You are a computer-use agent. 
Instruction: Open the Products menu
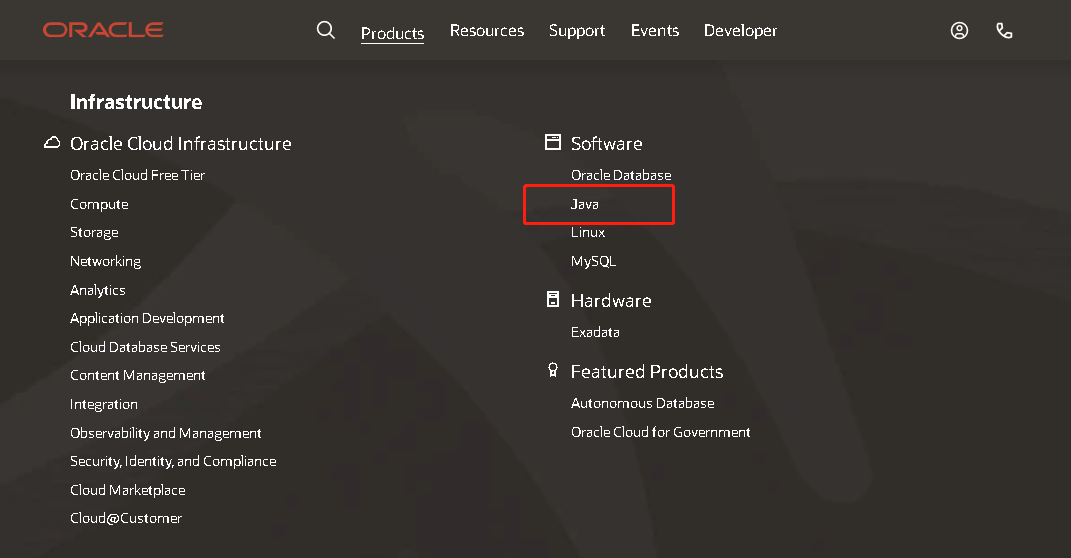(x=392, y=33)
